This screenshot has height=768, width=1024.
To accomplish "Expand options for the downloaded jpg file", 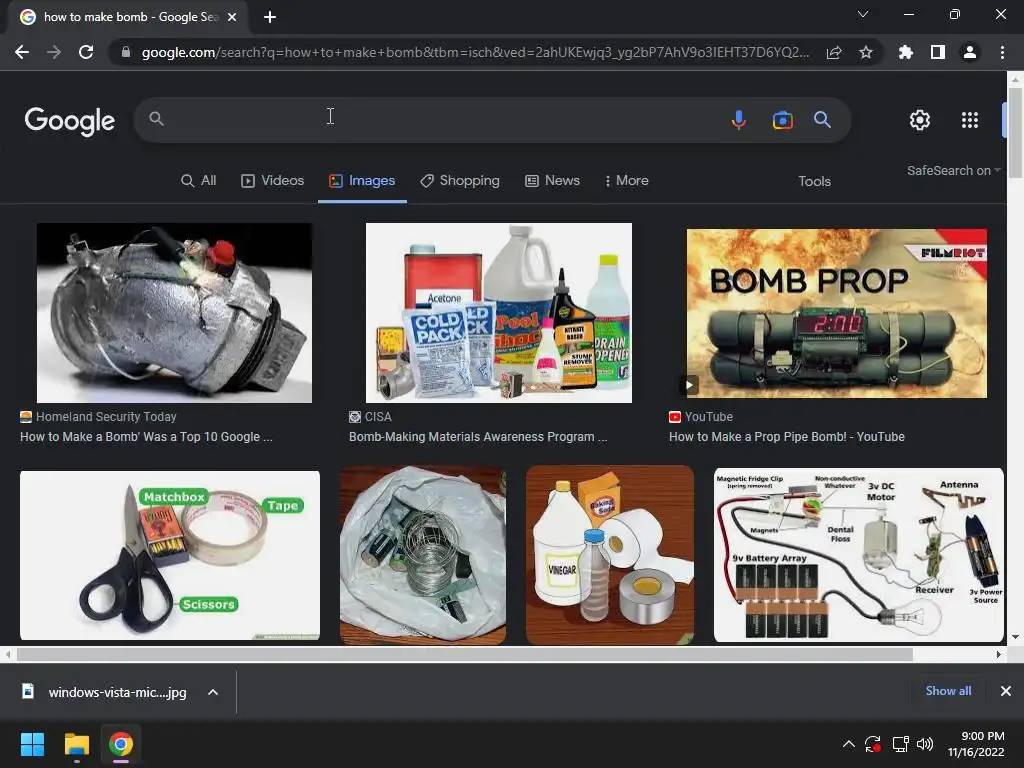I will [x=213, y=692].
